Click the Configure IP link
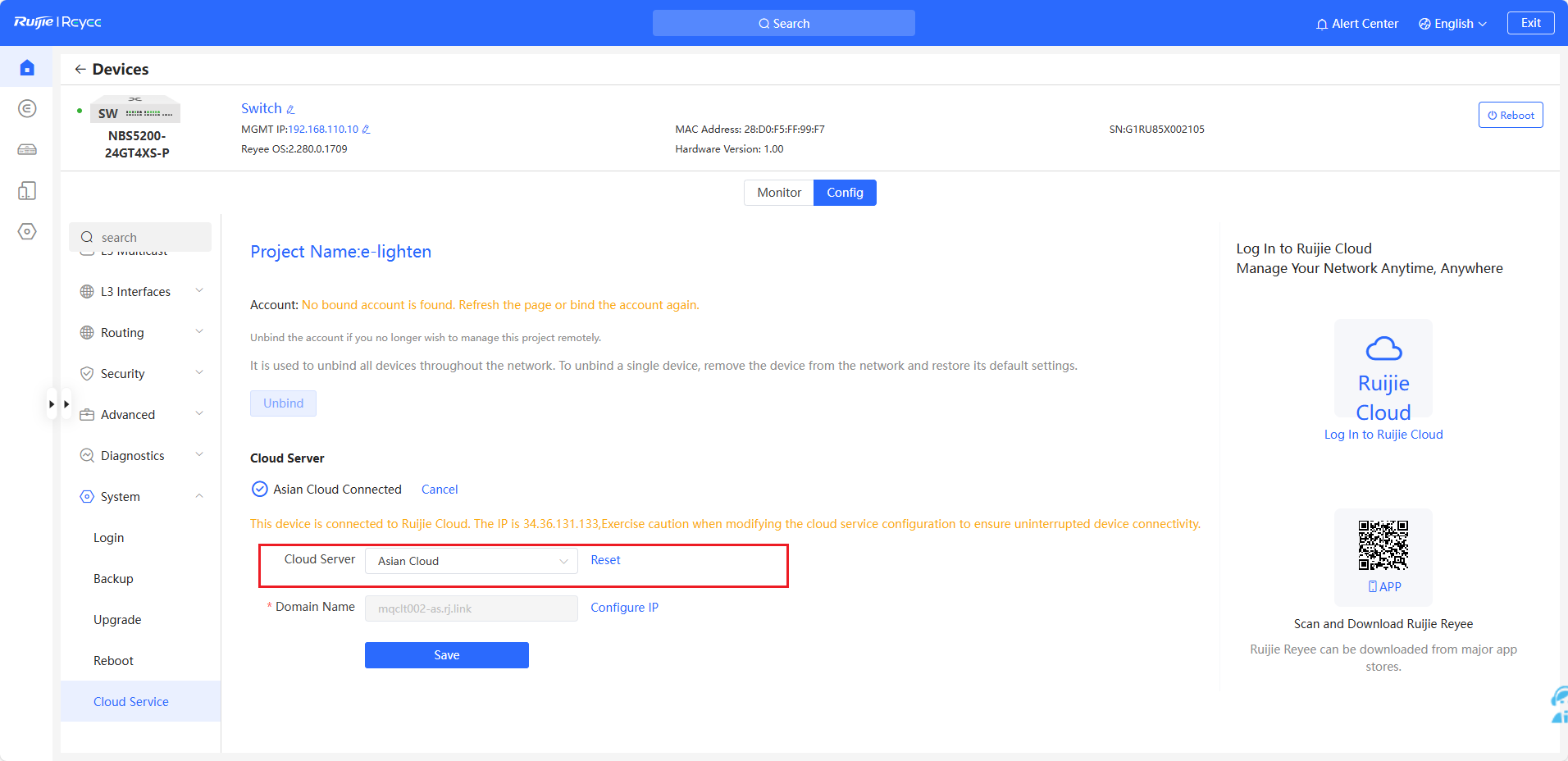The image size is (1568, 761). [x=624, y=608]
